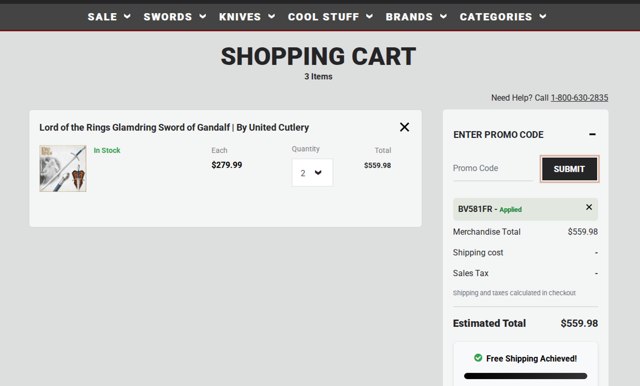Click the Merchandise Total $559.98 amount
The image size is (640, 386).
coord(583,232)
